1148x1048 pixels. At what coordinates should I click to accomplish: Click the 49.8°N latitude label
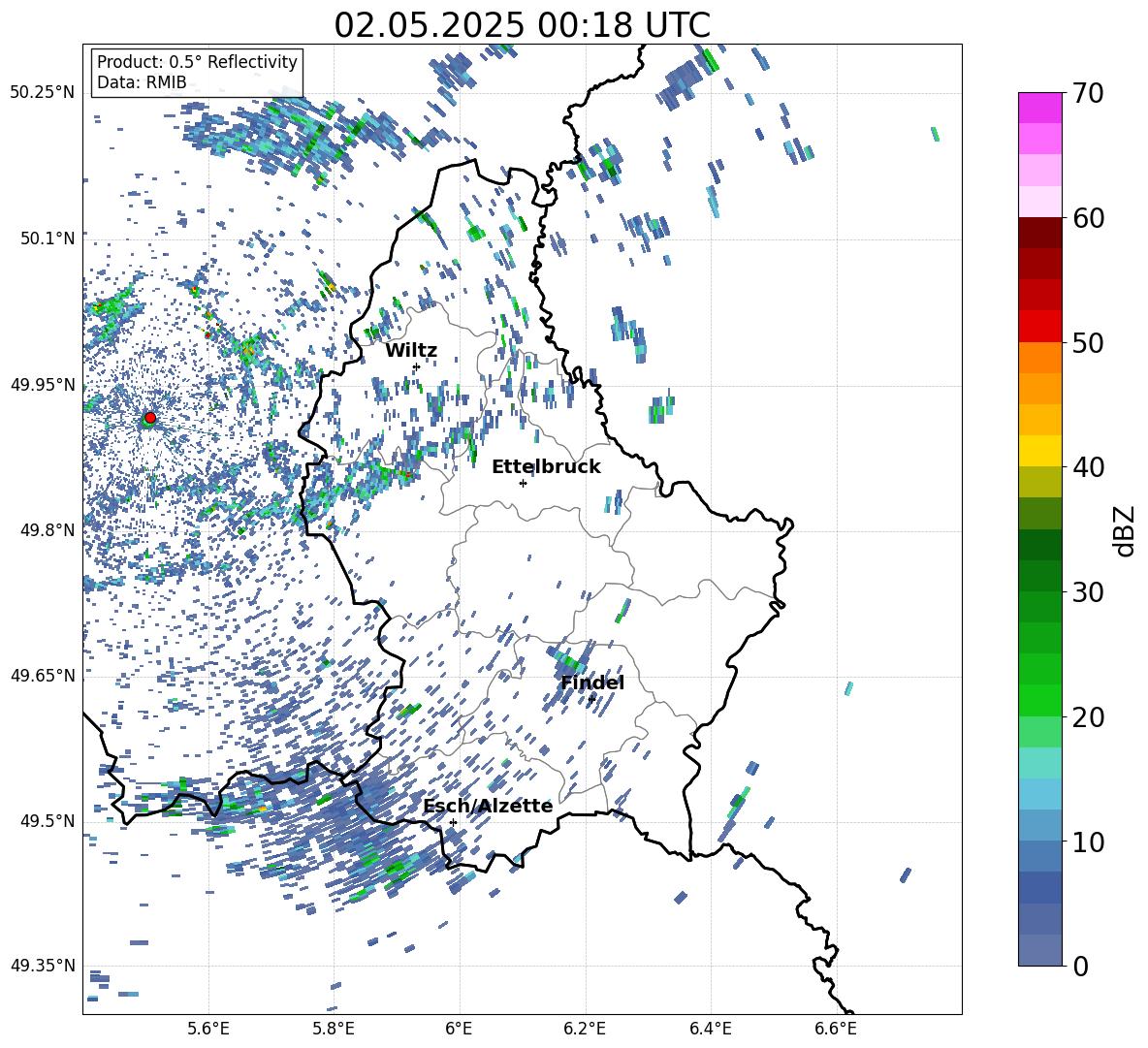tap(48, 530)
